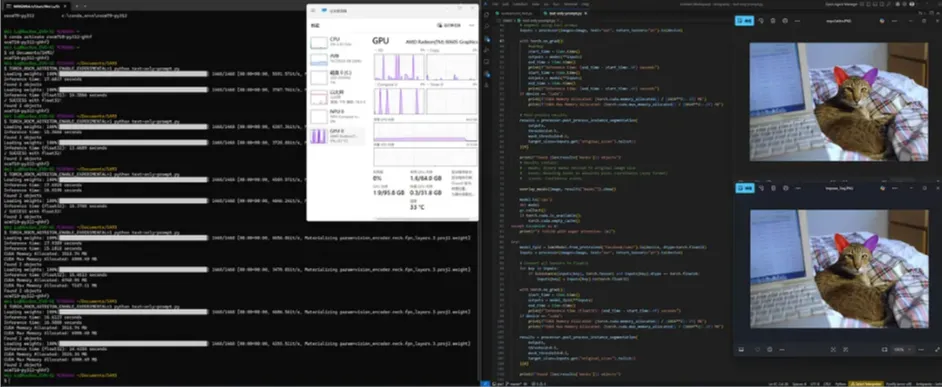Open the Copy engine graph dropdown

[x=433, y=50]
